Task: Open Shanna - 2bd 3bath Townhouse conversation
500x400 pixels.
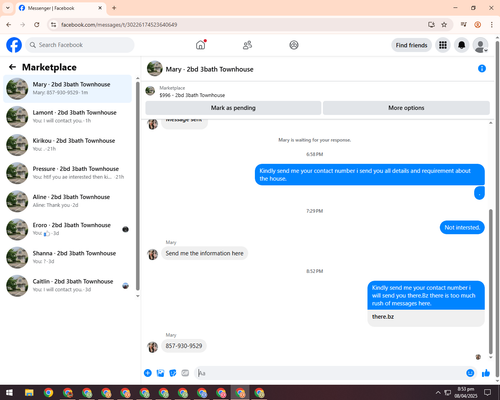Action: pyautogui.click(x=67, y=257)
